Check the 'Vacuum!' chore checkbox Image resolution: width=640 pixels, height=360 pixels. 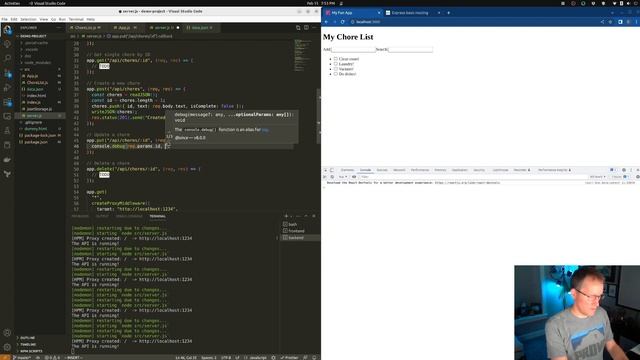tap(336, 69)
